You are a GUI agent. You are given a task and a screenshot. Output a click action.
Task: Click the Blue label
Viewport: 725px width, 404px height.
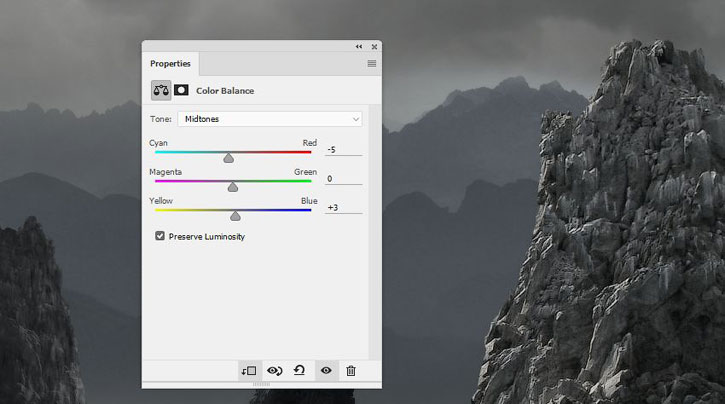coord(309,201)
